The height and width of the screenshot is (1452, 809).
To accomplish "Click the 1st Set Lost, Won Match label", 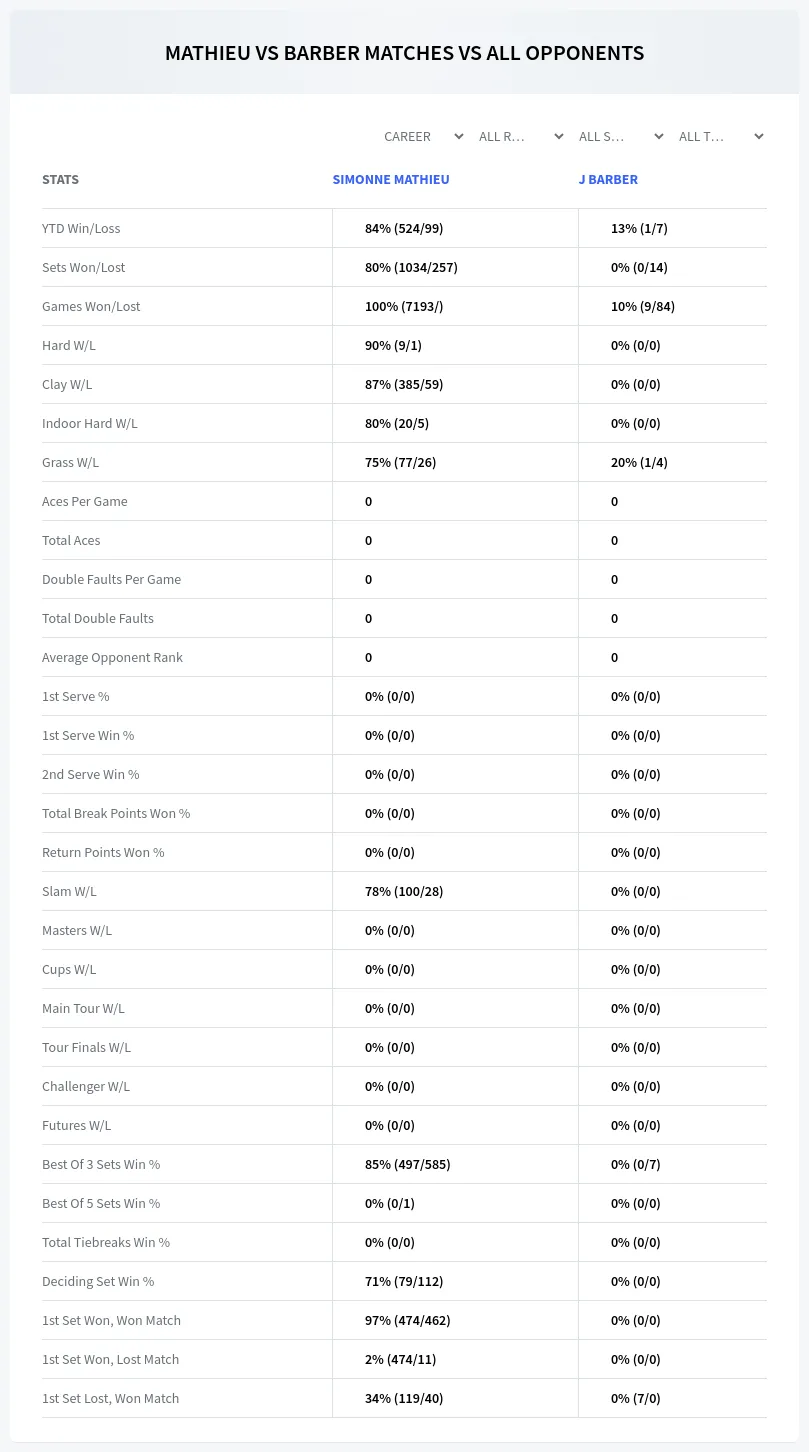I will pyautogui.click(x=110, y=1398).
